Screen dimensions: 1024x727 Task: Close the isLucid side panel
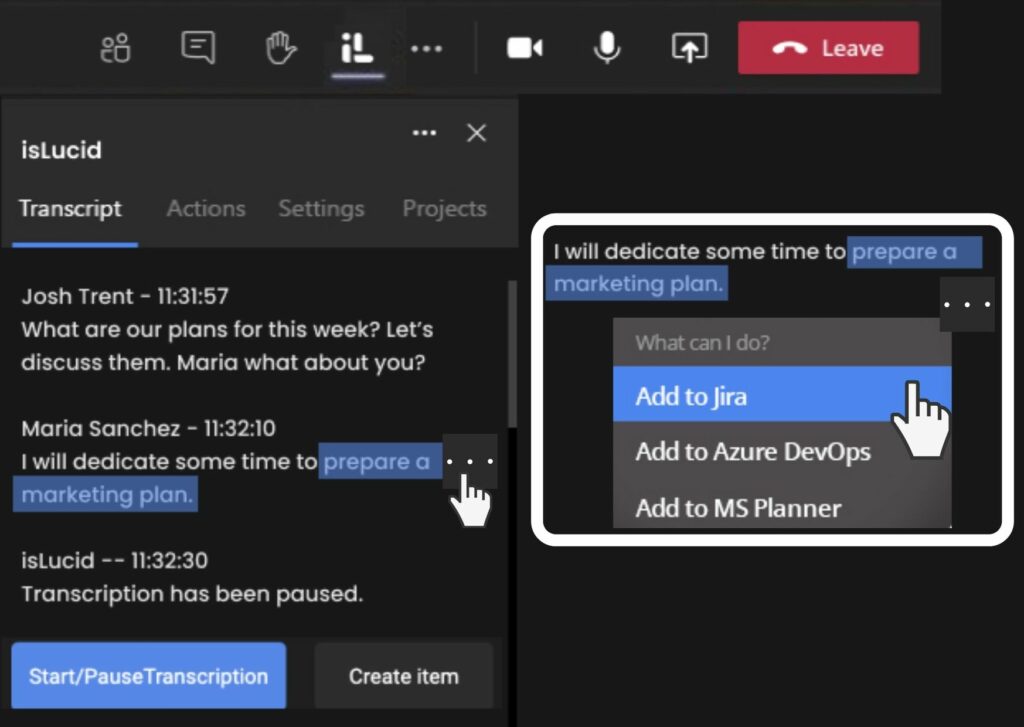(x=477, y=133)
